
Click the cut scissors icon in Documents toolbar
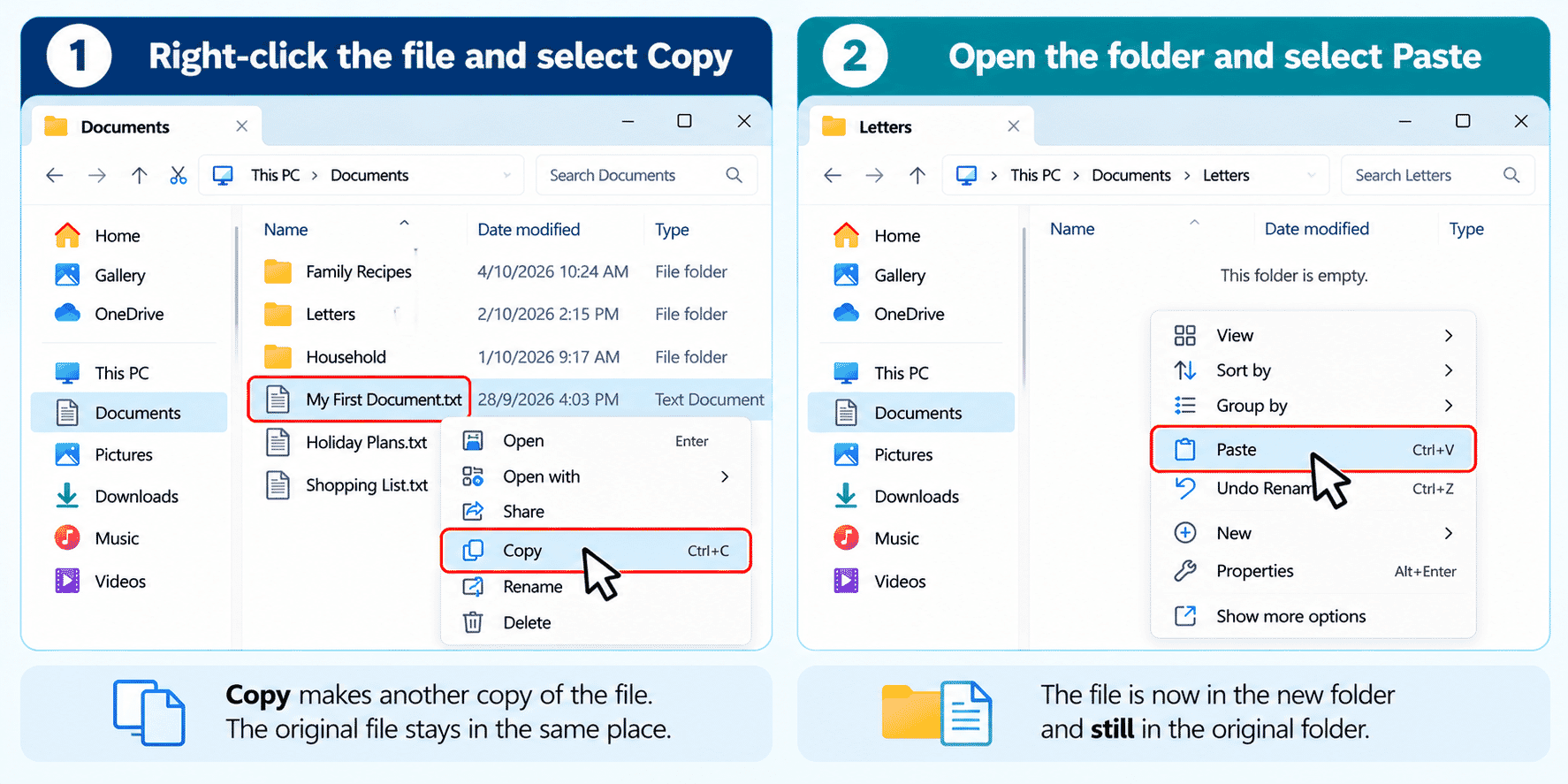point(179,175)
